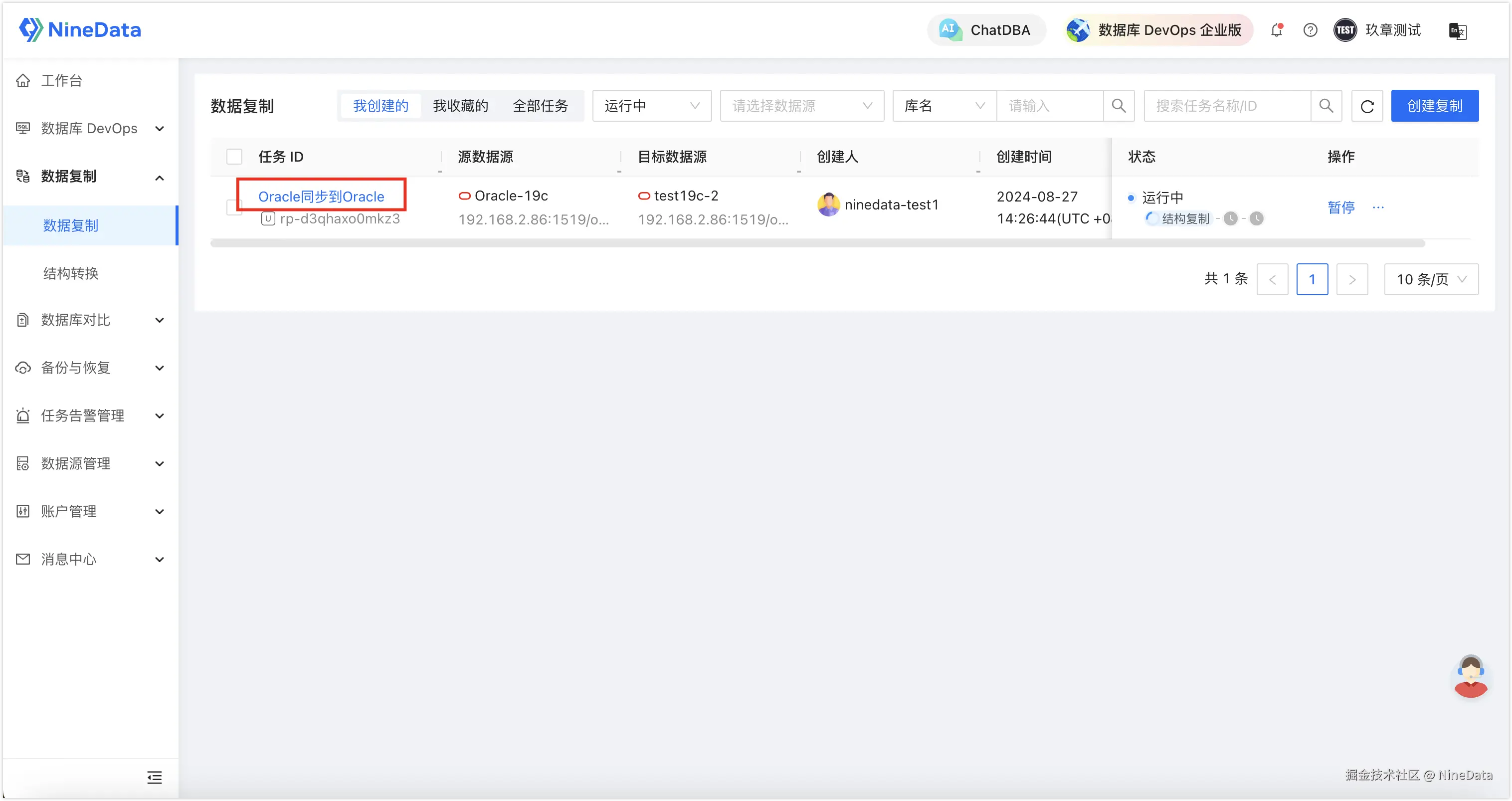The height and width of the screenshot is (801, 1512).
Task: Click the refresh task list icon
Action: [x=1367, y=106]
